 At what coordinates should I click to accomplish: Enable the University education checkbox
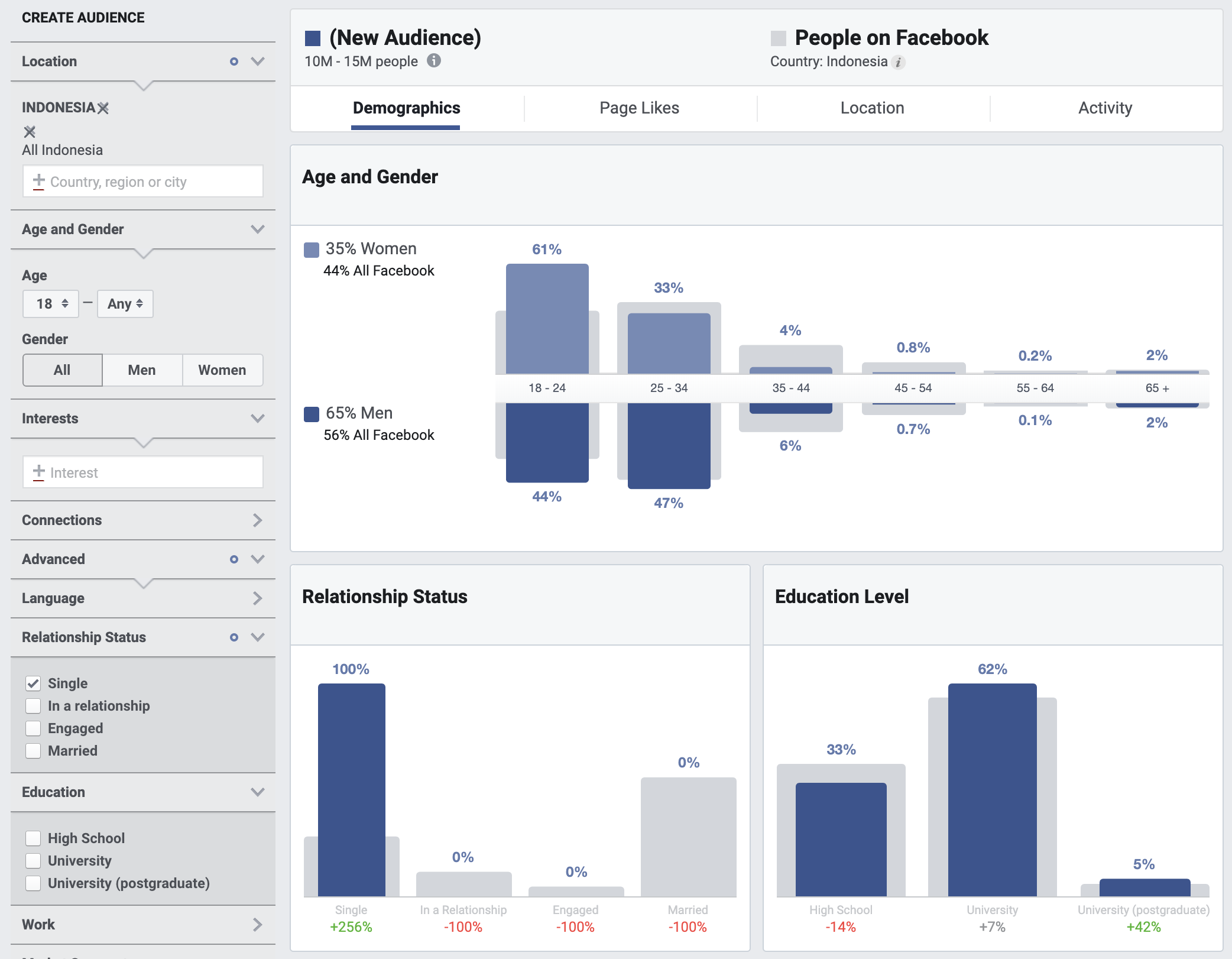(x=33, y=861)
